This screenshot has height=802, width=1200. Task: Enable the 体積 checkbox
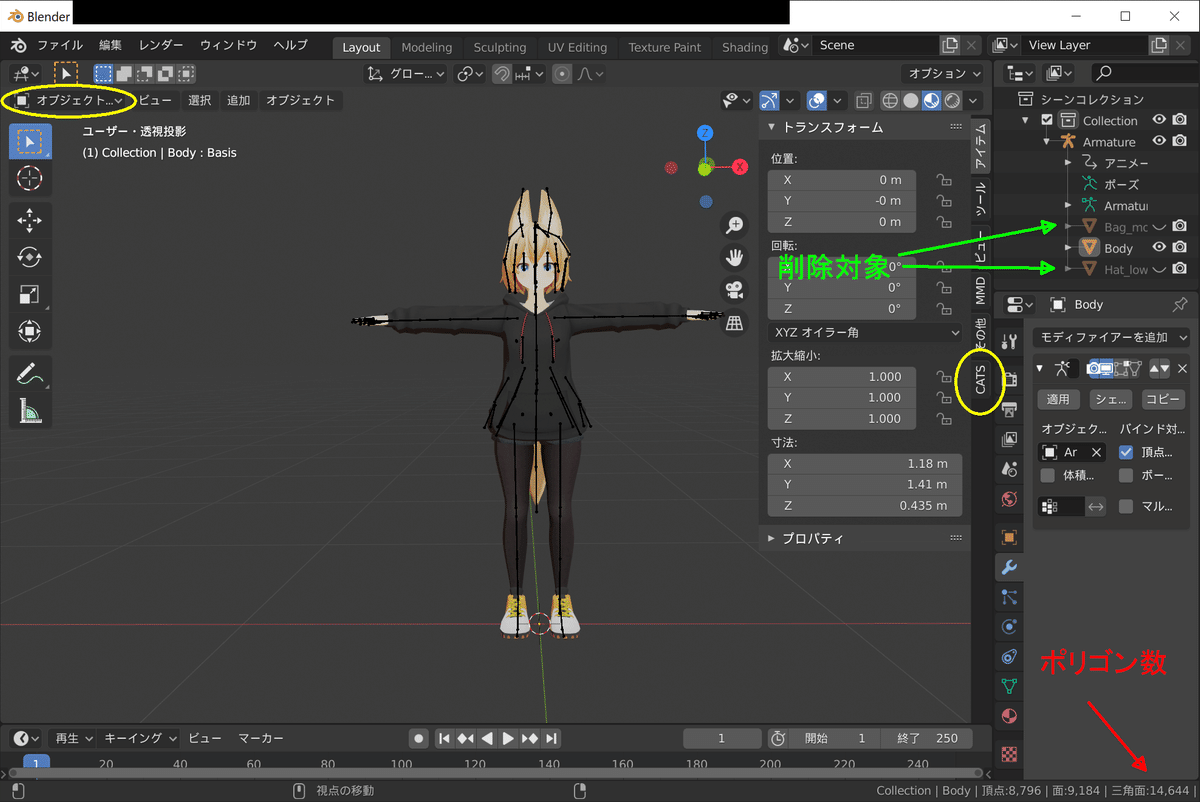(x=1047, y=475)
